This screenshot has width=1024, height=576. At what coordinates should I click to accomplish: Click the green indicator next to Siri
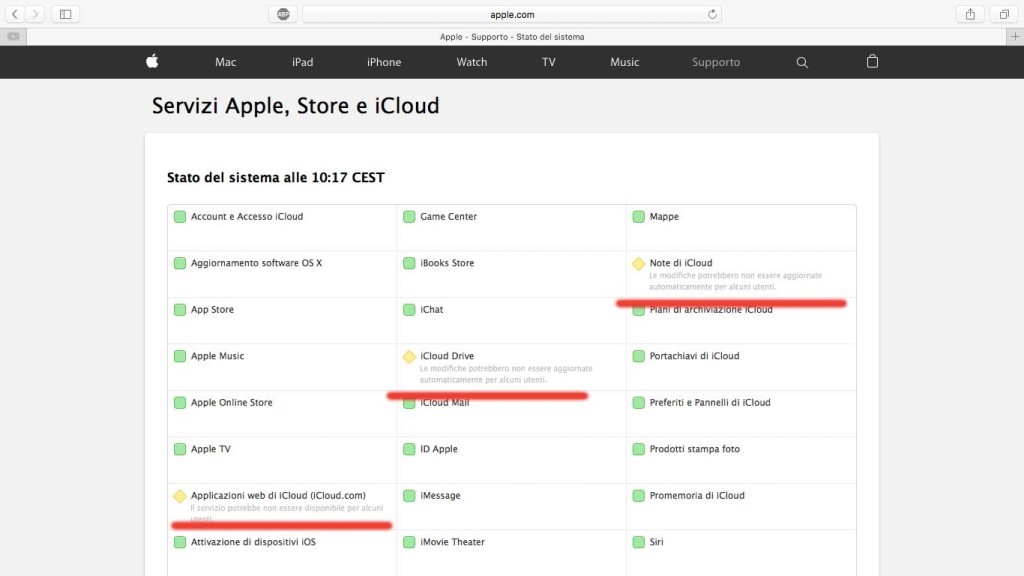(x=638, y=542)
